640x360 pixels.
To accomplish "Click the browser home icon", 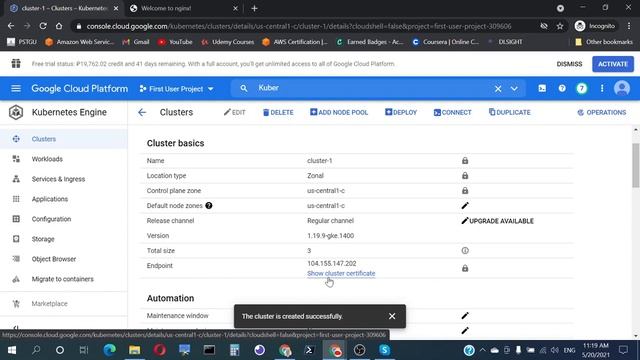I will click(59, 26).
